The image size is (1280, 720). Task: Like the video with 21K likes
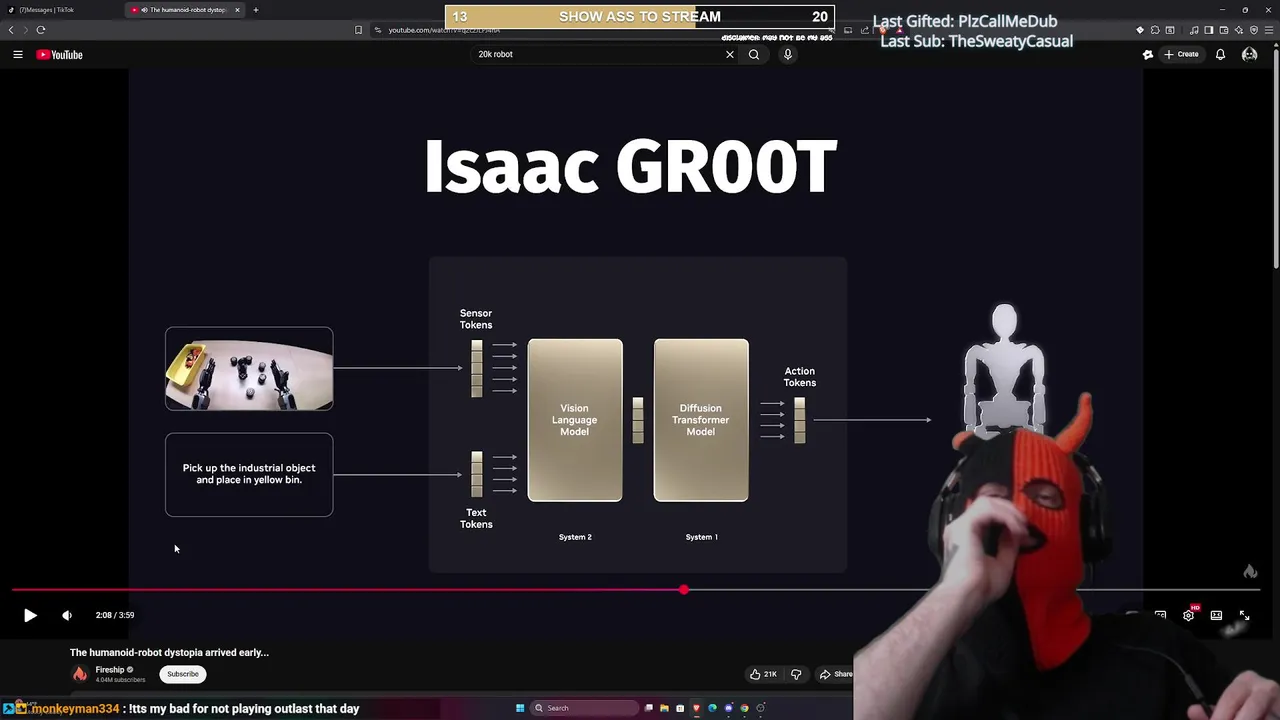pyautogui.click(x=763, y=674)
